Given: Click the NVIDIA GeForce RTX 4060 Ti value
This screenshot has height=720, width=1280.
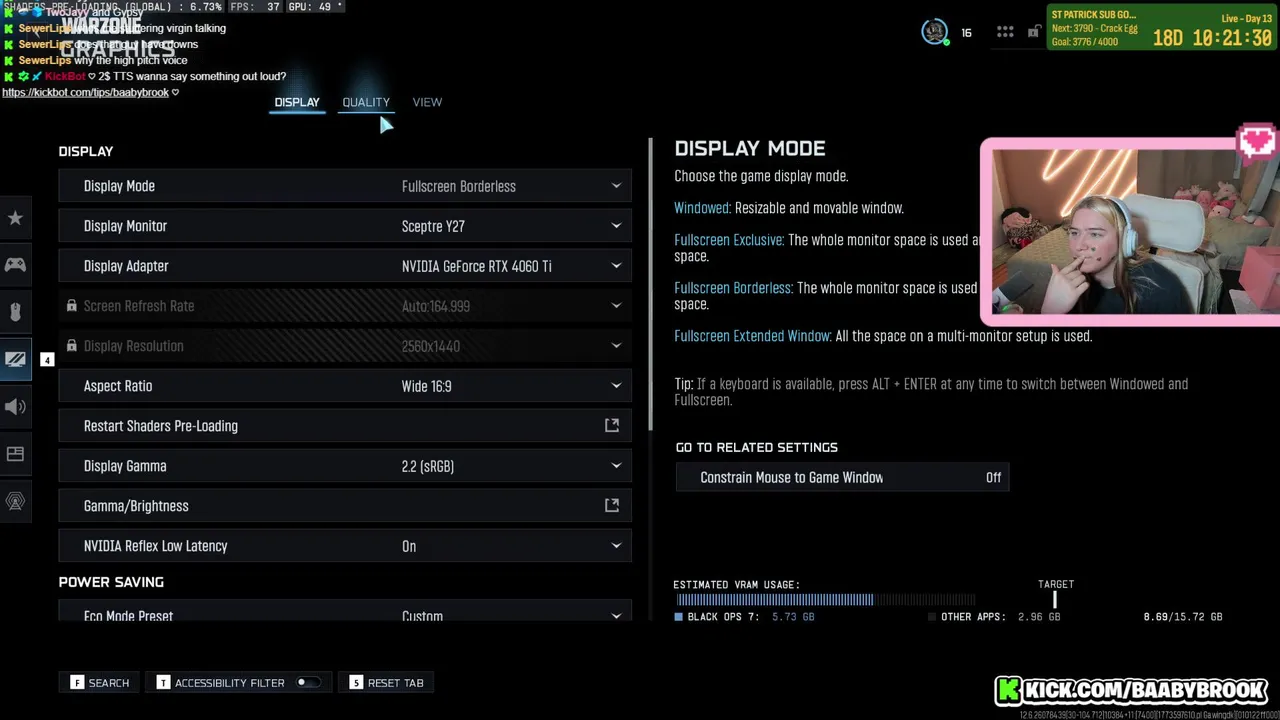Looking at the screenshot, I should coord(476,266).
